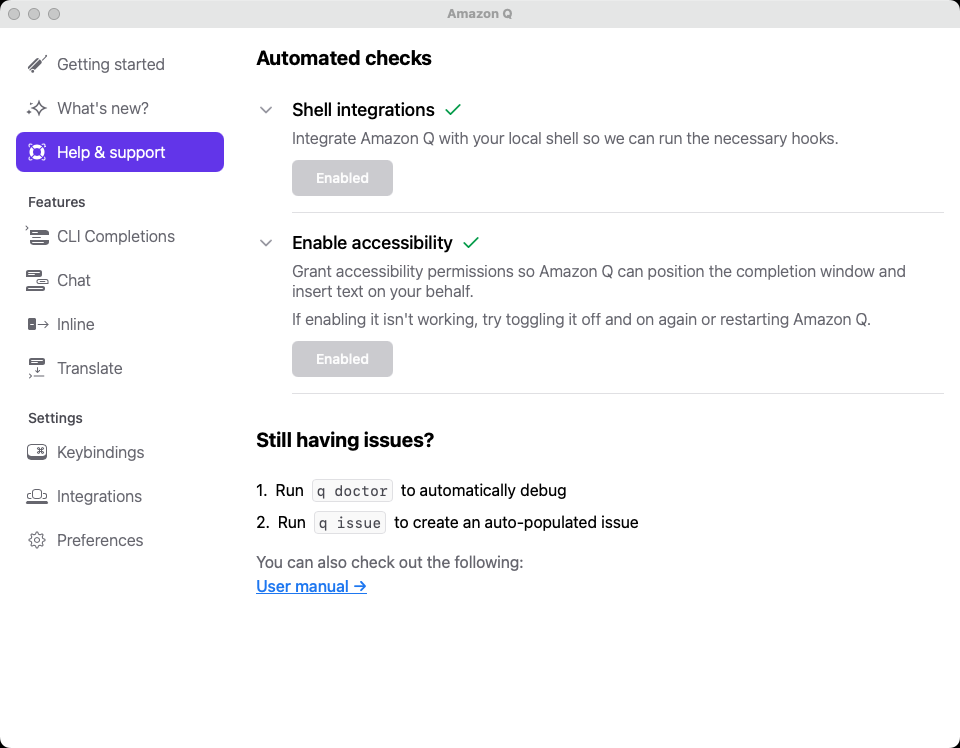Click the CLI Completions icon
The height and width of the screenshot is (748, 960).
click(37, 236)
